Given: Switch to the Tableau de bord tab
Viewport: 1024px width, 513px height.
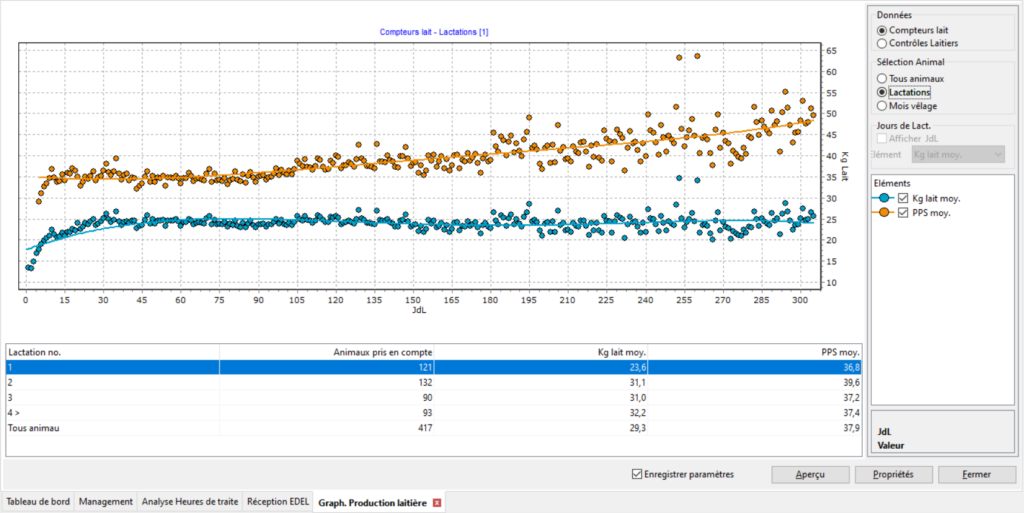Looking at the screenshot, I should (x=38, y=502).
